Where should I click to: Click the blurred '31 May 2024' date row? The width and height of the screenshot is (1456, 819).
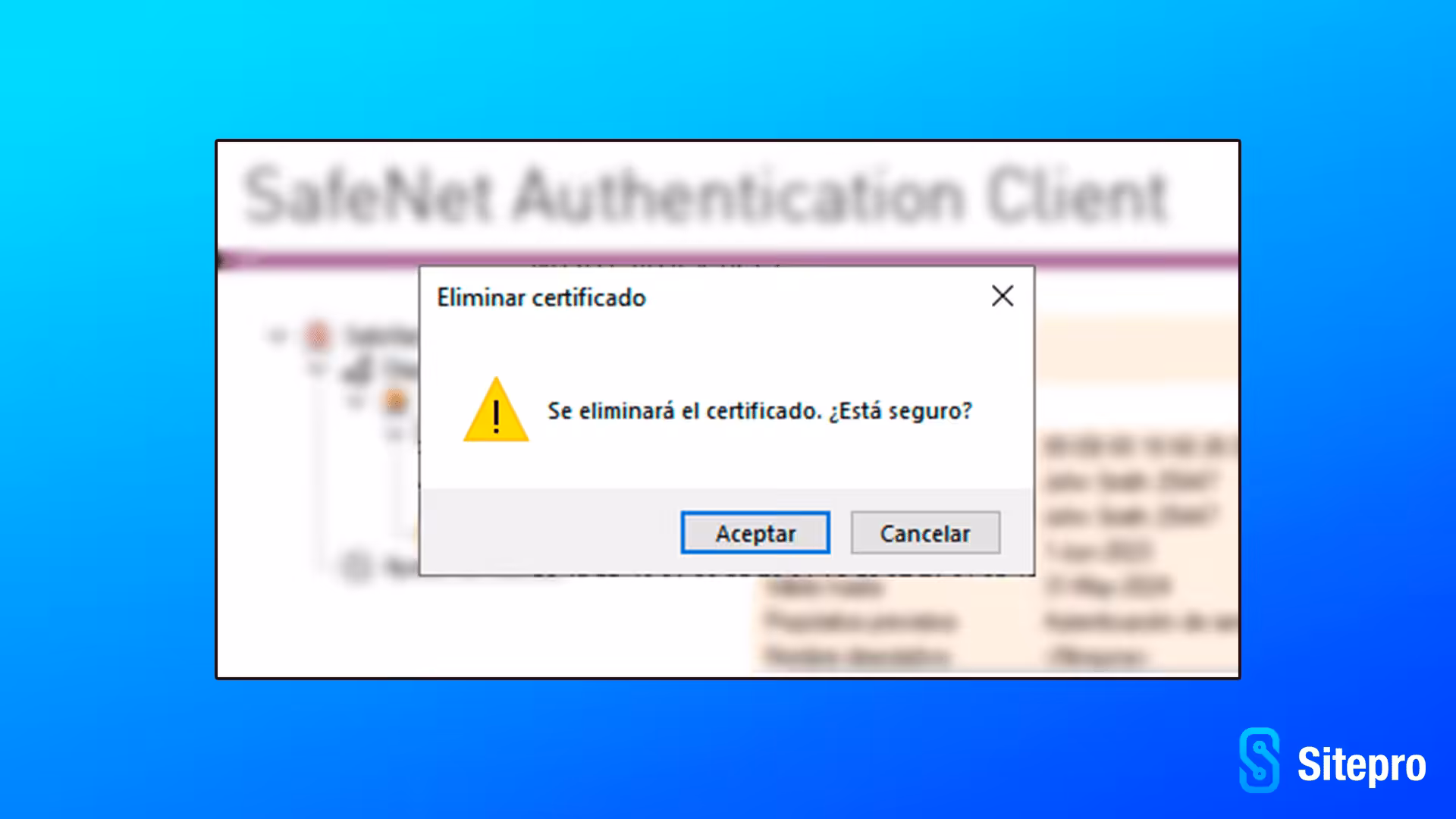click(x=1109, y=585)
